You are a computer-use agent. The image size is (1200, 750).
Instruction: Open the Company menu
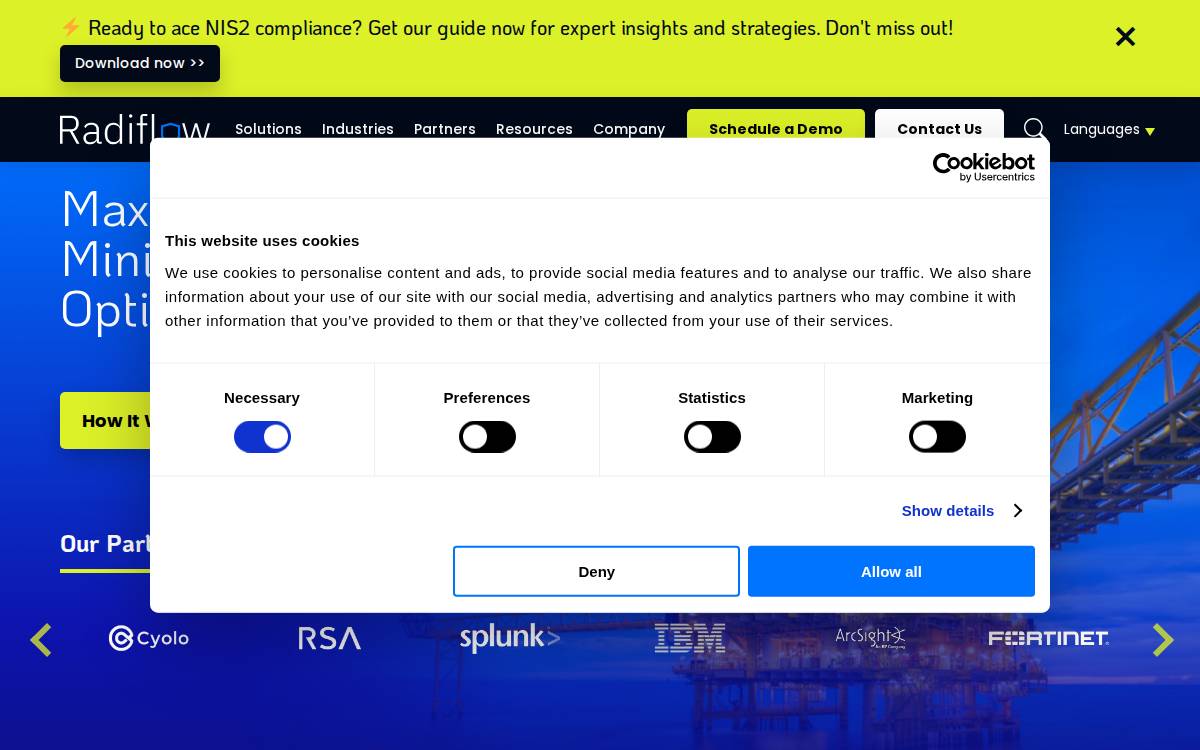pos(629,129)
